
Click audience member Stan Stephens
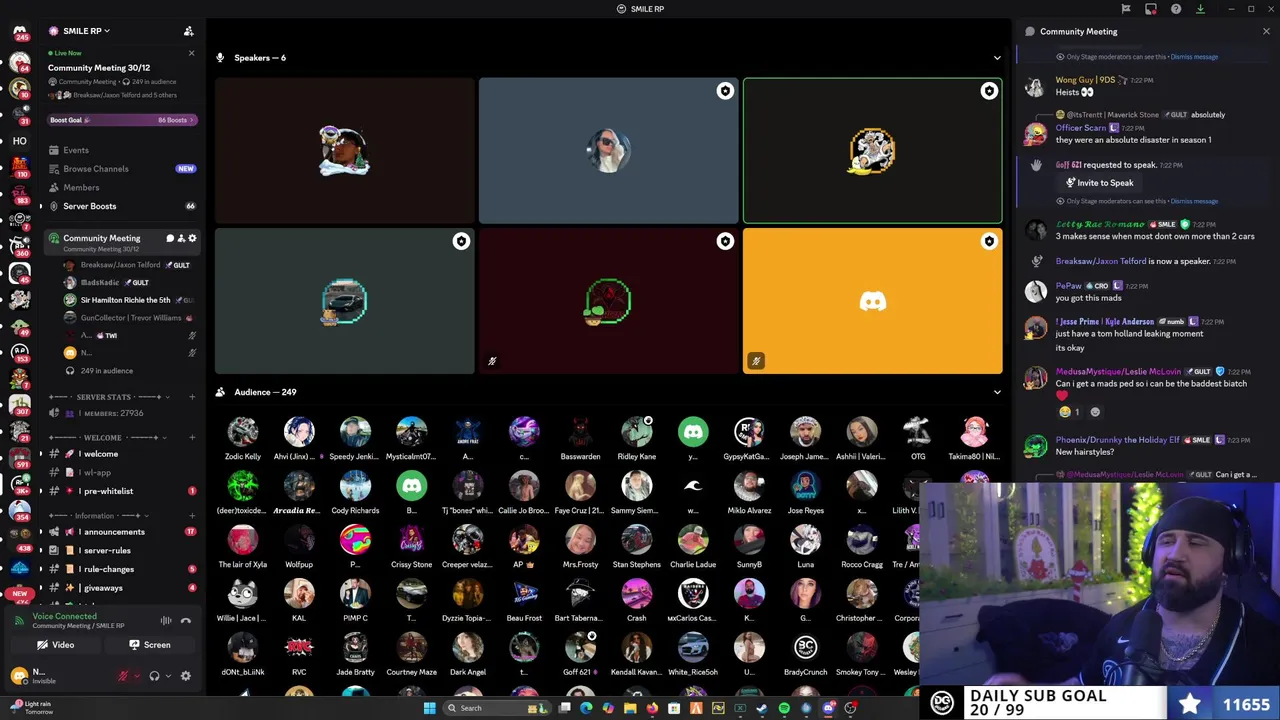pos(637,546)
